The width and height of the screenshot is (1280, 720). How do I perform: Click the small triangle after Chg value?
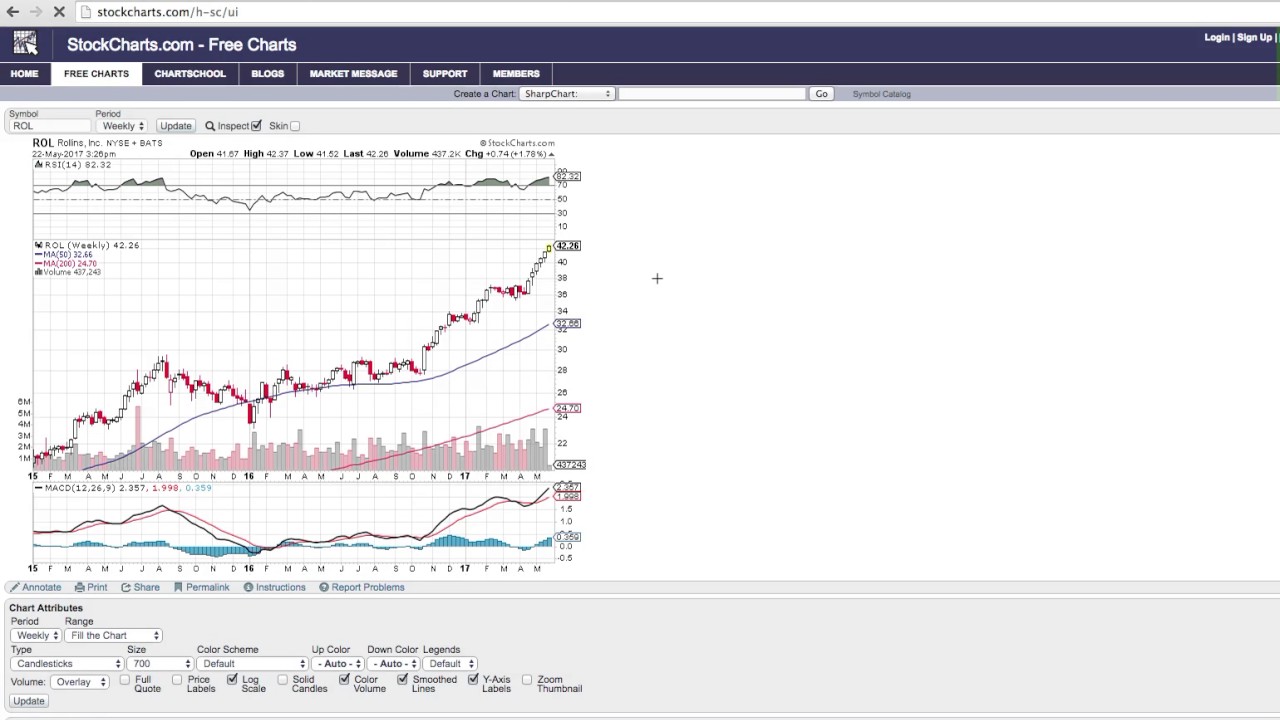(552, 154)
